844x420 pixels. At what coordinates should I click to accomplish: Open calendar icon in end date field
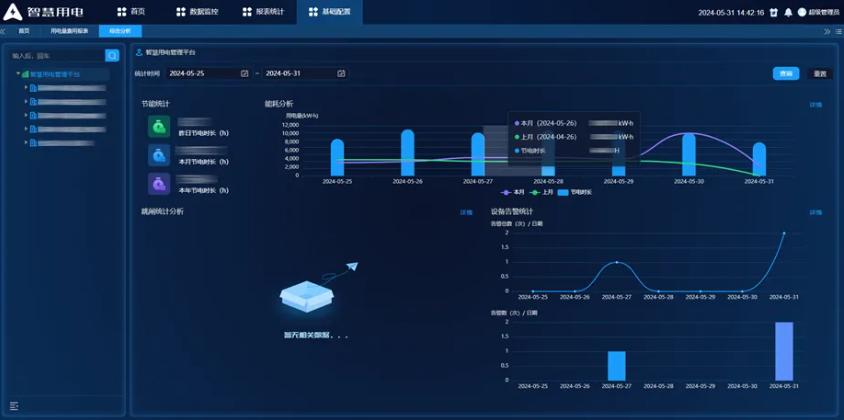pyautogui.click(x=341, y=73)
